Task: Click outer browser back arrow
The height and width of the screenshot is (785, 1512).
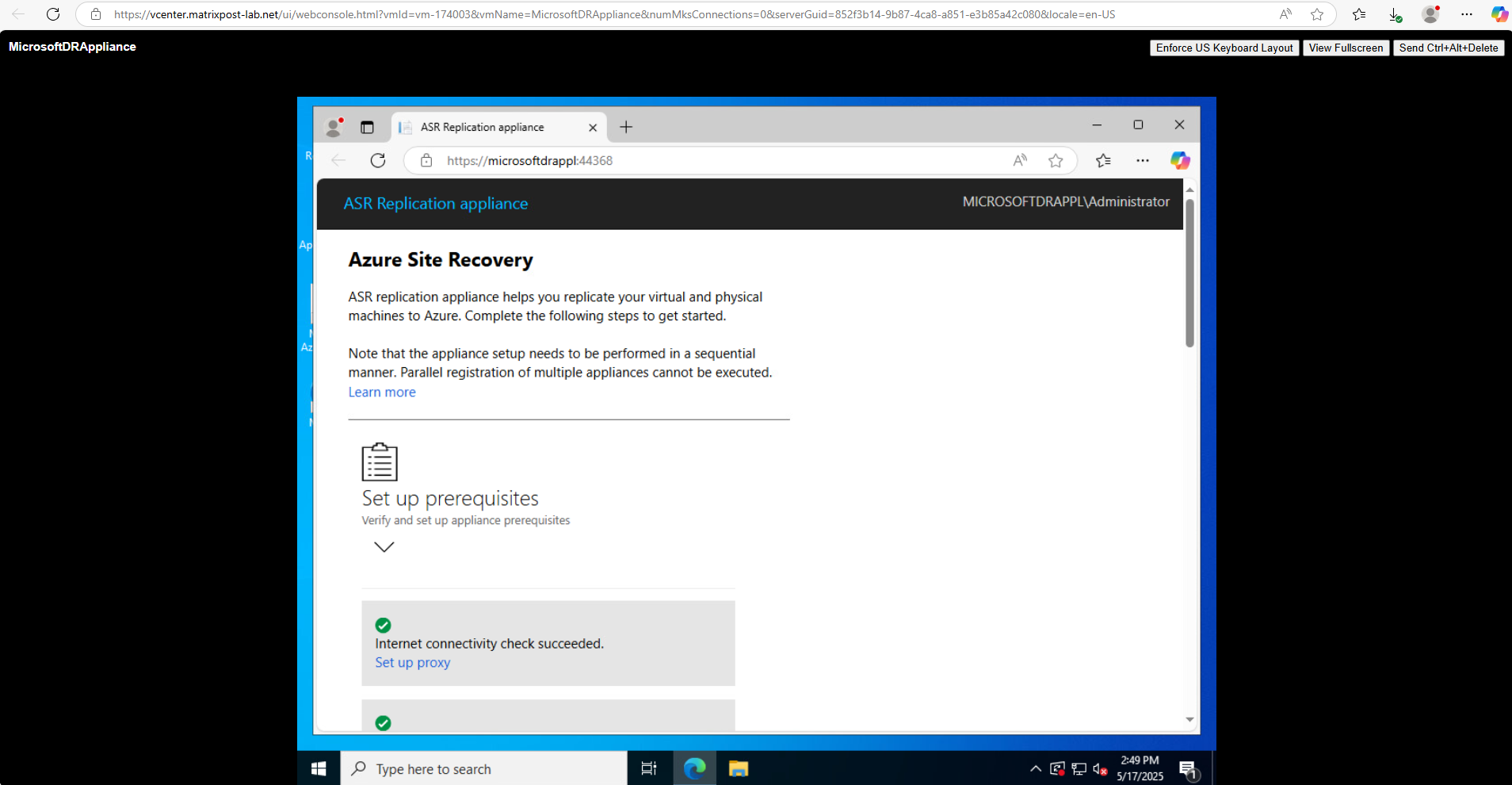Action: click(18, 14)
